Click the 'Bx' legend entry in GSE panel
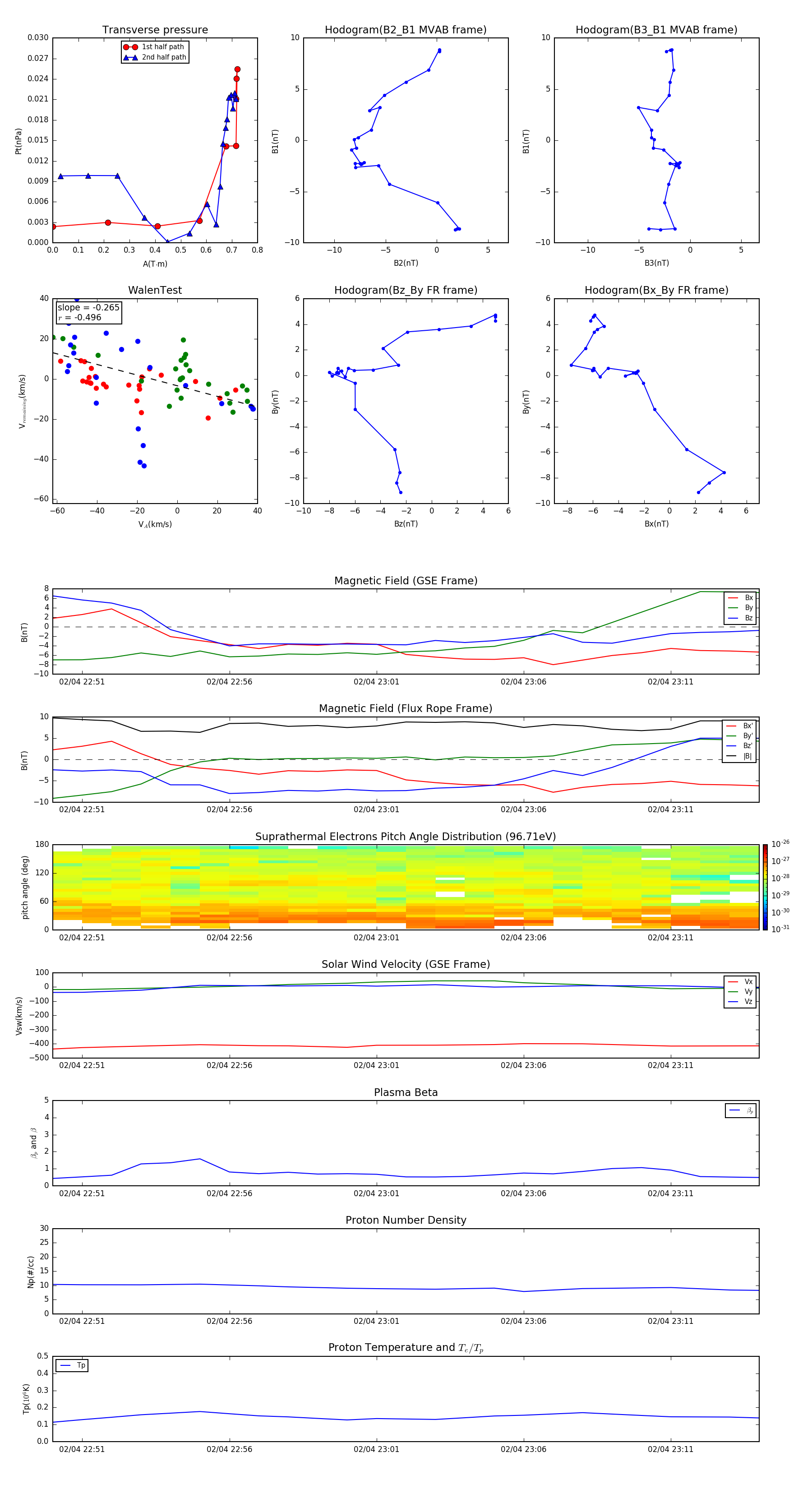This screenshot has width=812, height=1489. tap(740, 598)
